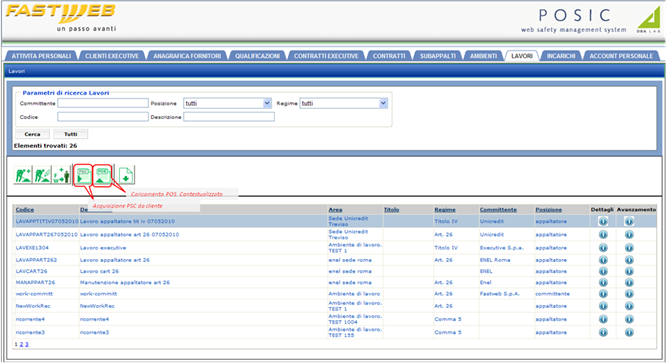Click the document download arrow icon

(x=126, y=175)
